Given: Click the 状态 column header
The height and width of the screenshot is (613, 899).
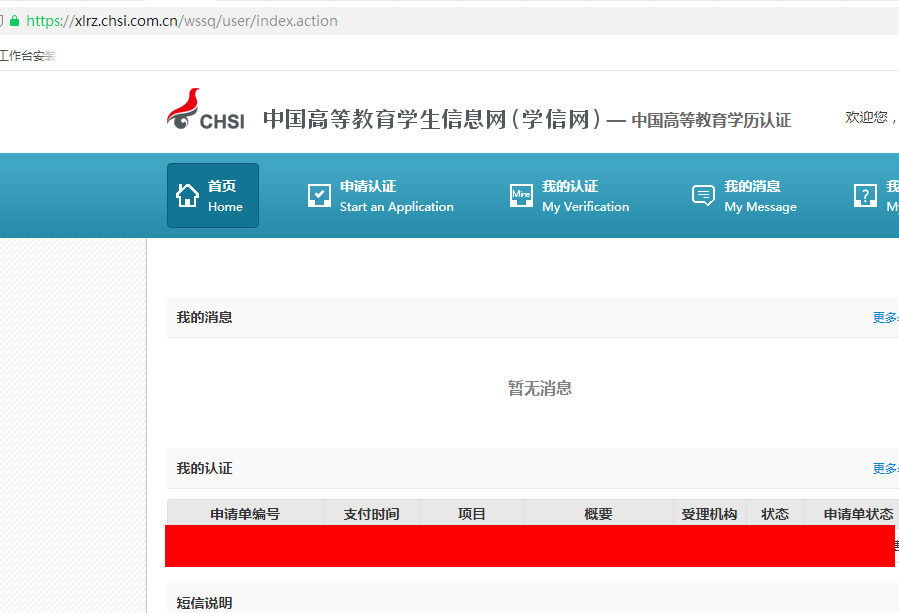Looking at the screenshot, I should pos(775,514).
